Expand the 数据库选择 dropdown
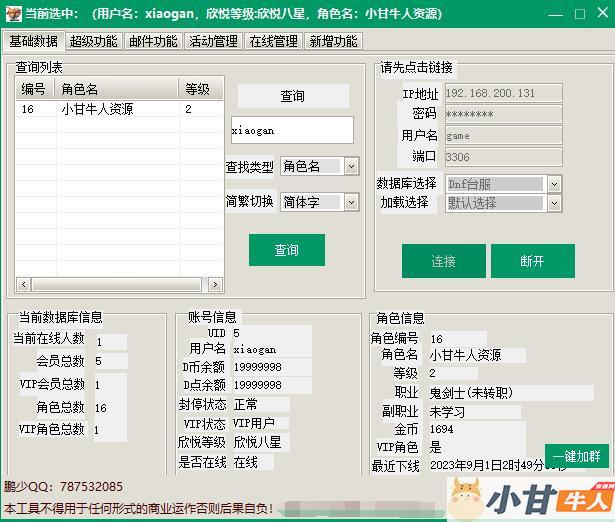615x522 pixels. [553, 184]
